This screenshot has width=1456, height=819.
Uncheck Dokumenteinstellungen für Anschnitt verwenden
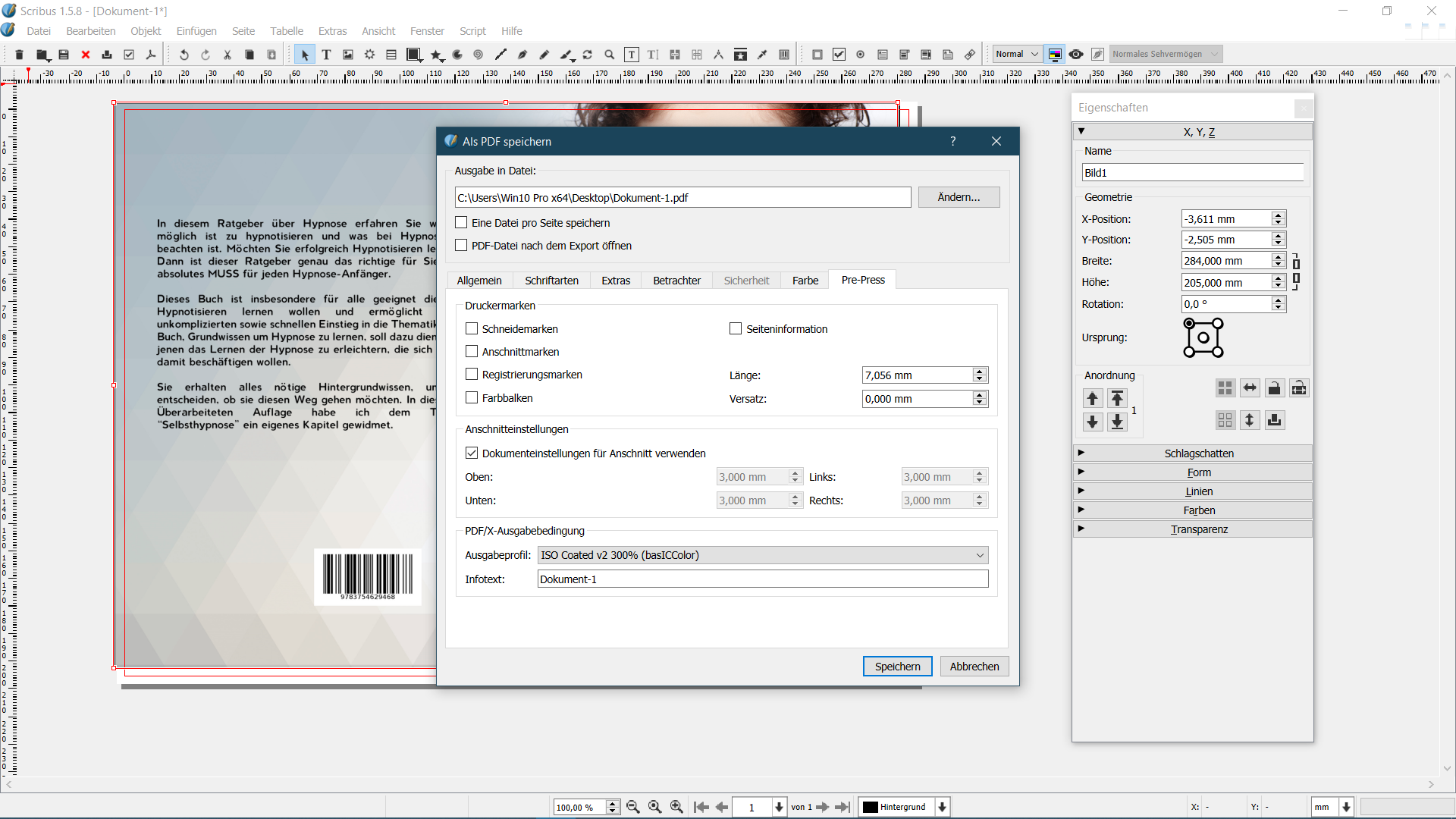point(472,453)
